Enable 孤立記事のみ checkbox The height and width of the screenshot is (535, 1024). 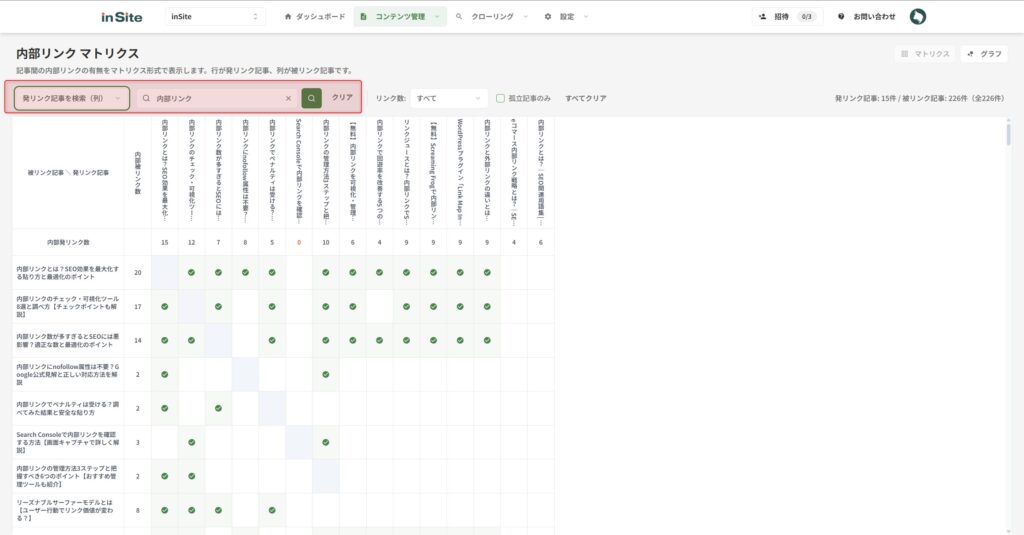(501, 98)
